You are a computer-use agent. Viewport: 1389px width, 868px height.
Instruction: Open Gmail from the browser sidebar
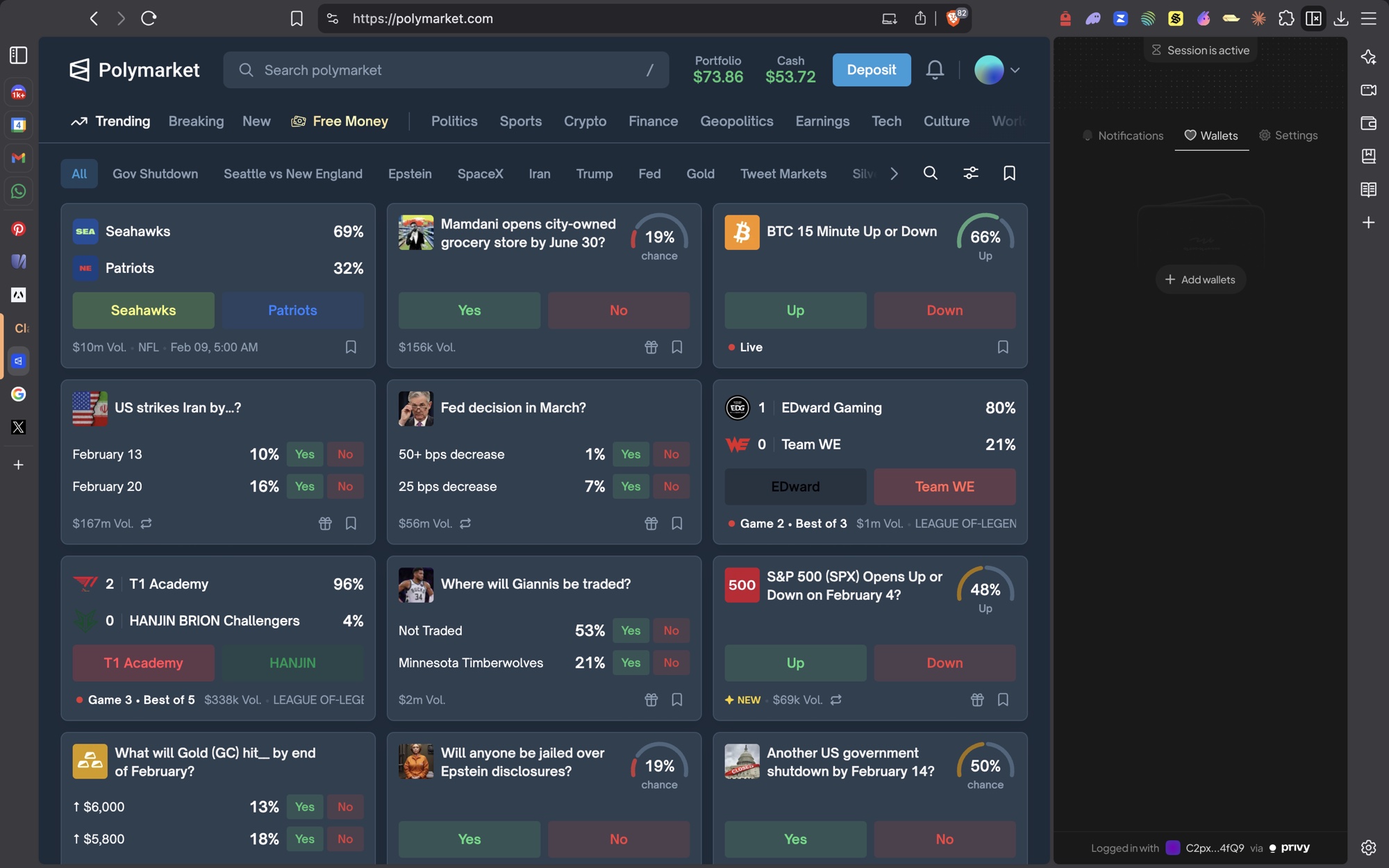pyautogui.click(x=19, y=158)
